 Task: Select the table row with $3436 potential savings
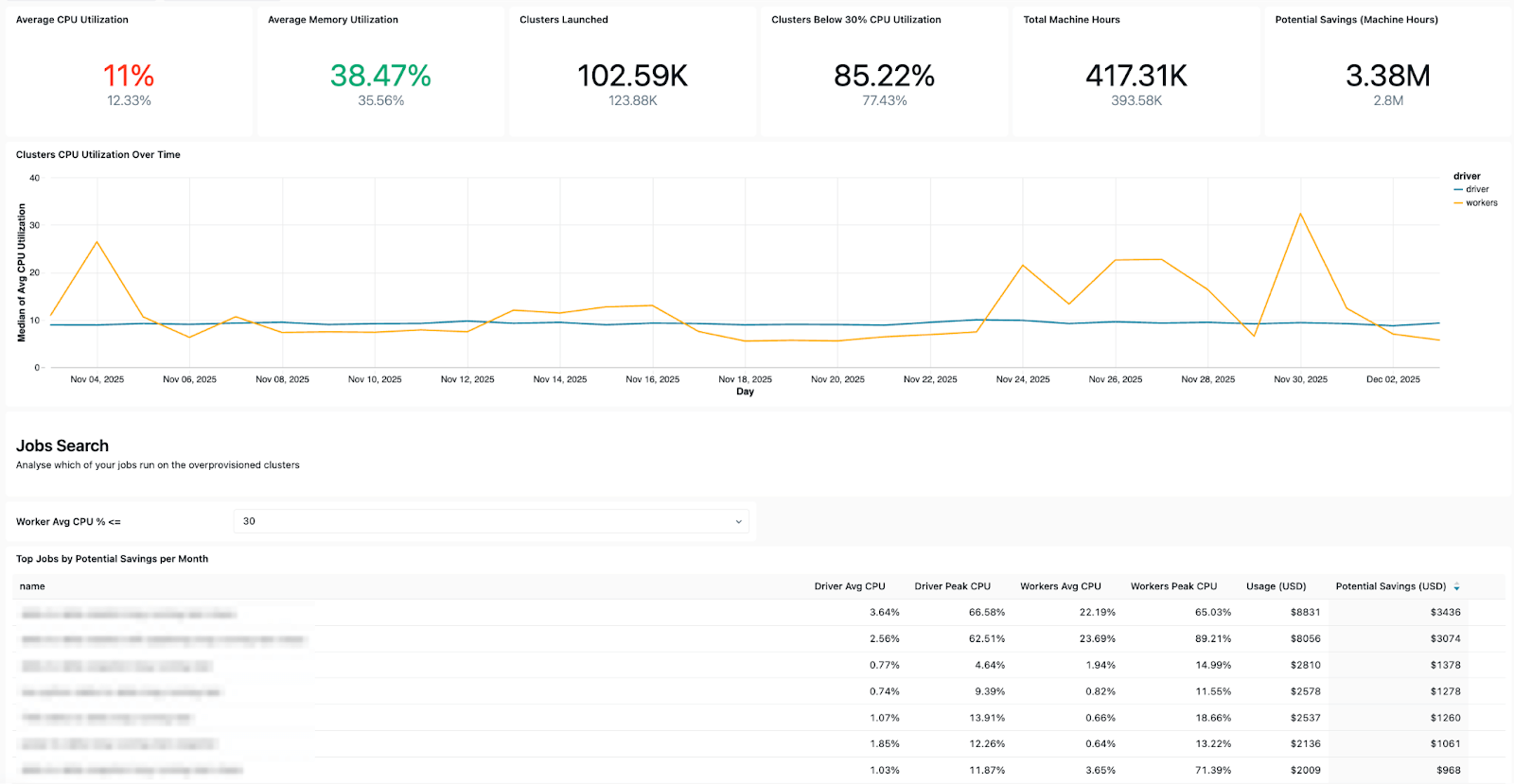[x=757, y=613]
